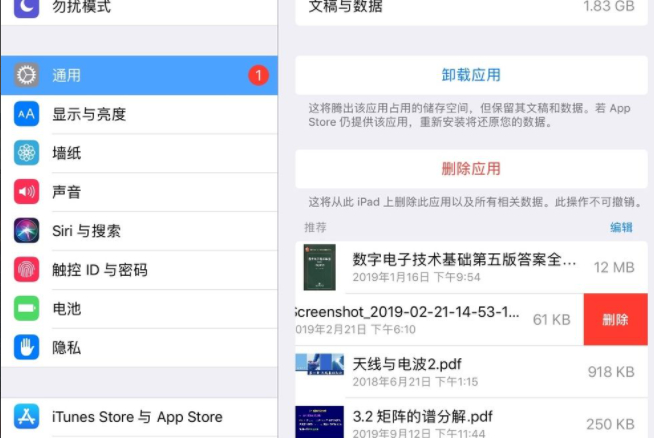The height and width of the screenshot is (438, 654).
Task: Open 电池 settings
Action: pyautogui.click(x=139, y=309)
